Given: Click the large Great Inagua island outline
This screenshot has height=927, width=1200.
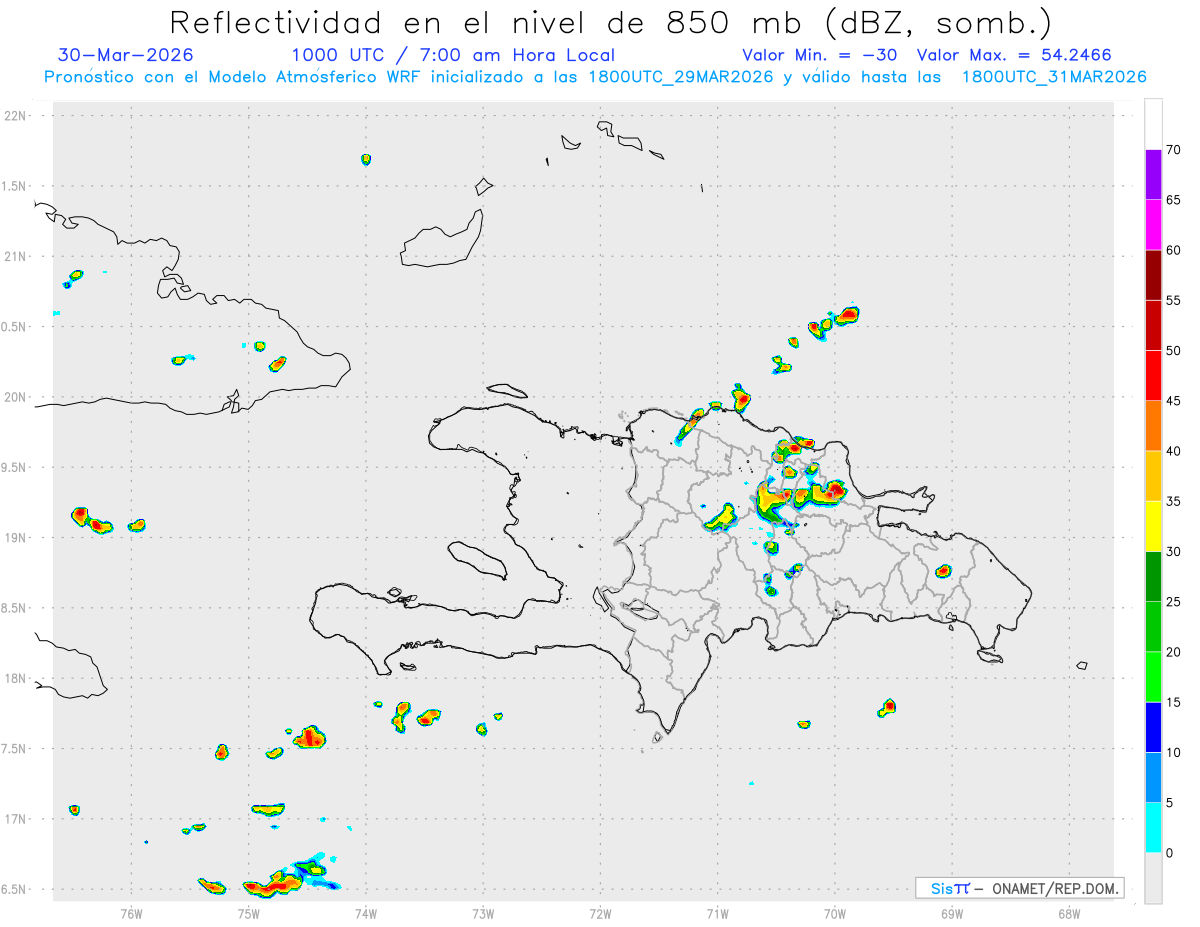Looking at the screenshot, I should [x=442, y=238].
